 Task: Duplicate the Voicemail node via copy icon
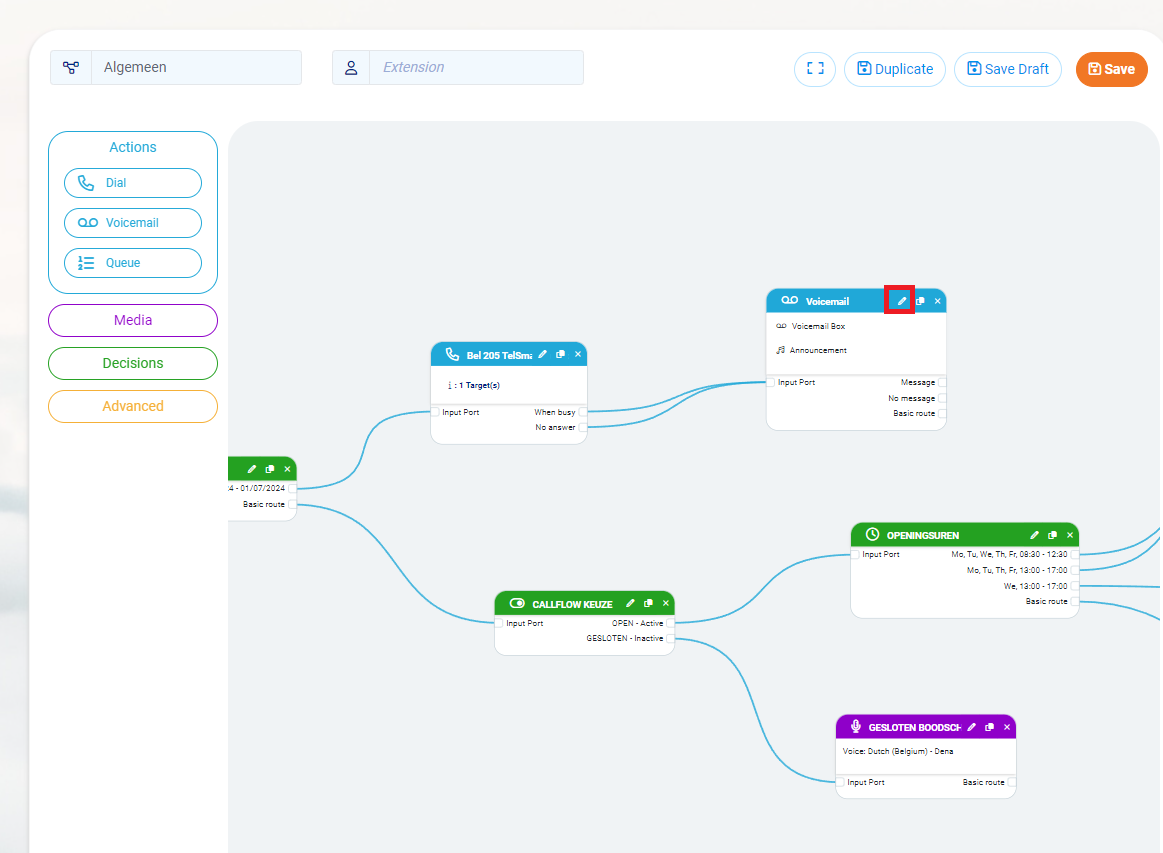920,301
